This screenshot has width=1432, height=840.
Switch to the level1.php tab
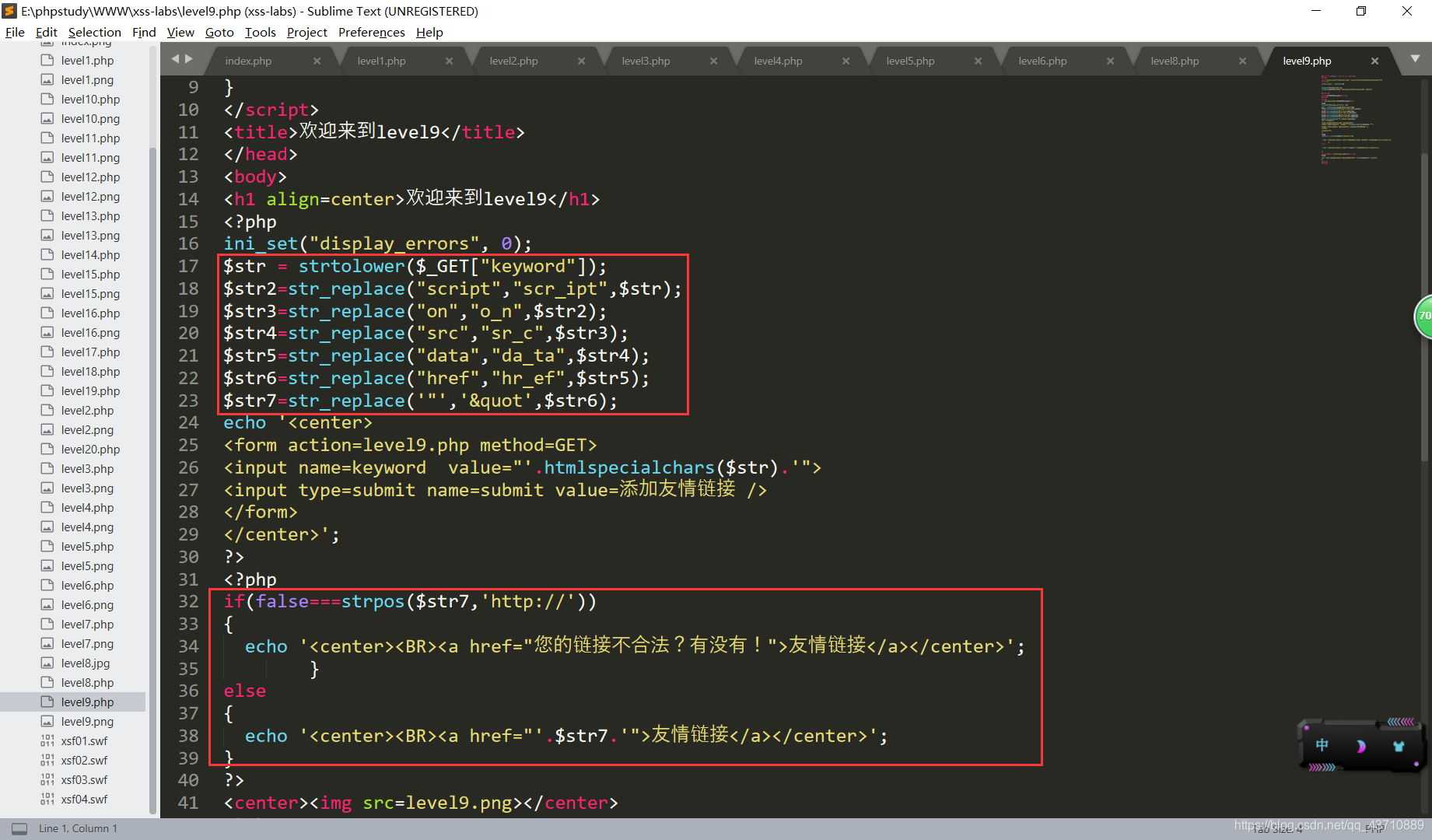click(x=381, y=61)
